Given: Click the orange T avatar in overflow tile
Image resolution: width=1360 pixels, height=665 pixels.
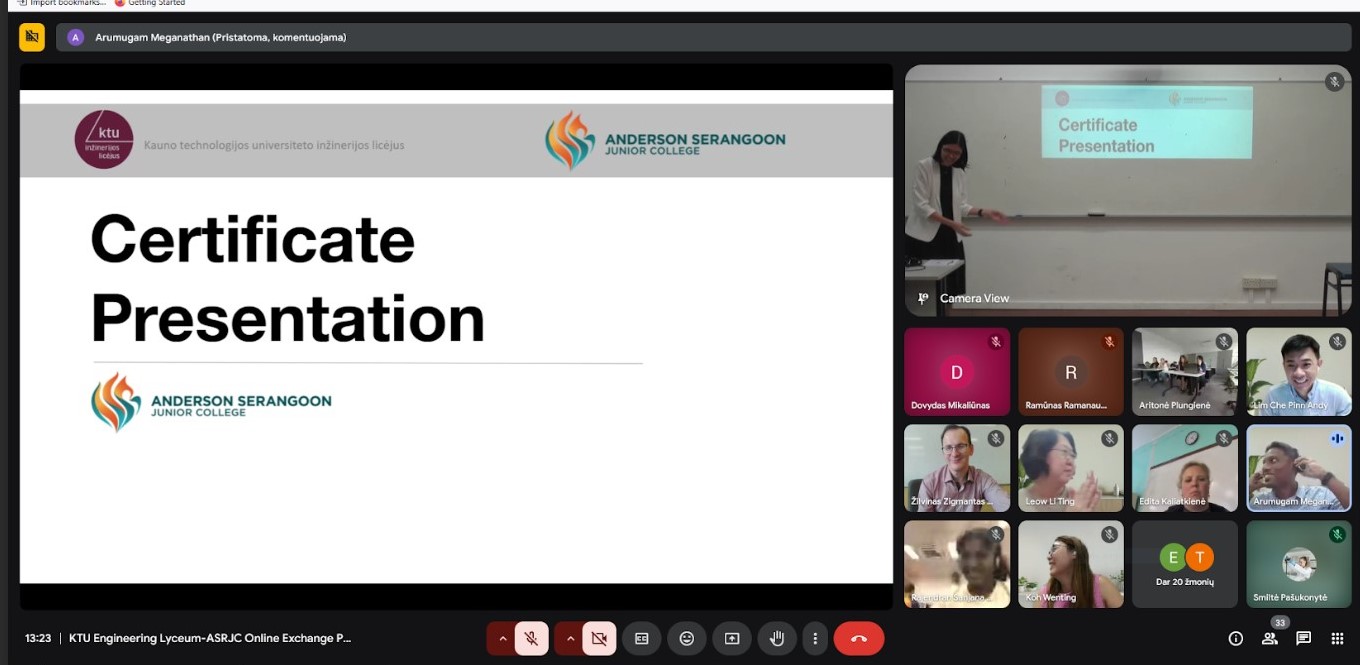Looking at the screenshot, I should (1199, 557).
